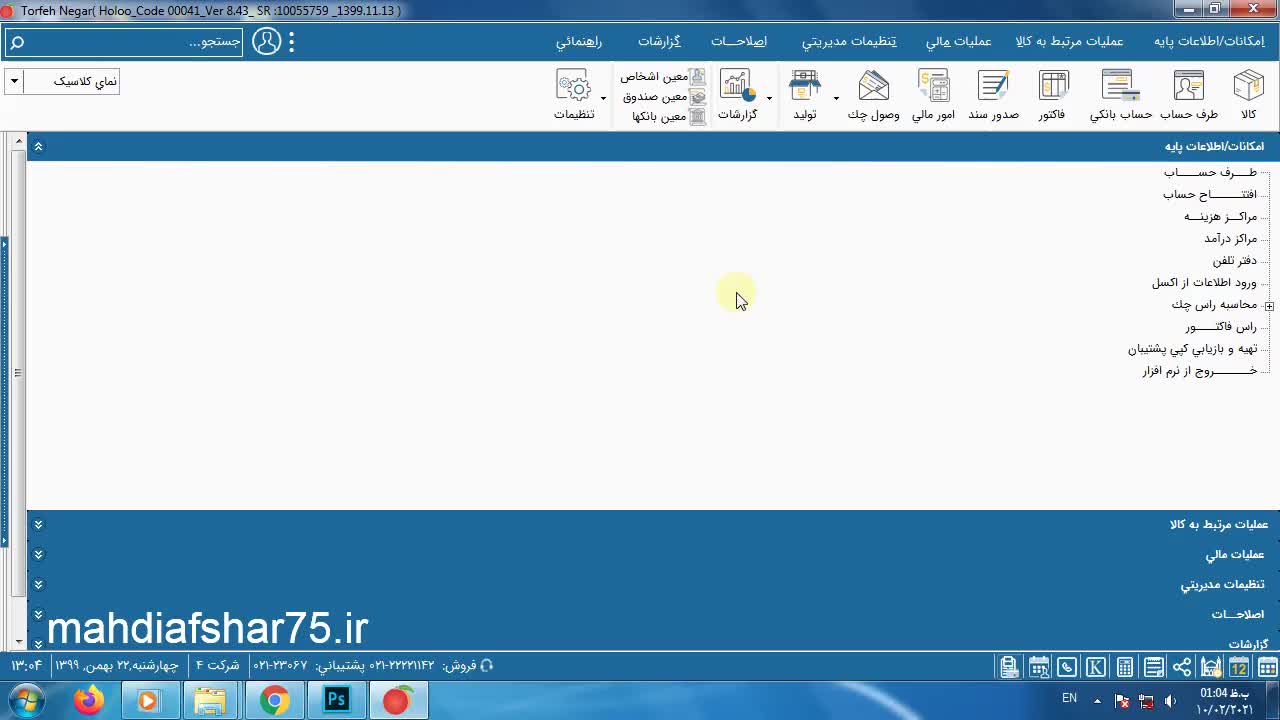Select دفتر تلفن in the tree

pyautogui.click(x=1235, y=261)
